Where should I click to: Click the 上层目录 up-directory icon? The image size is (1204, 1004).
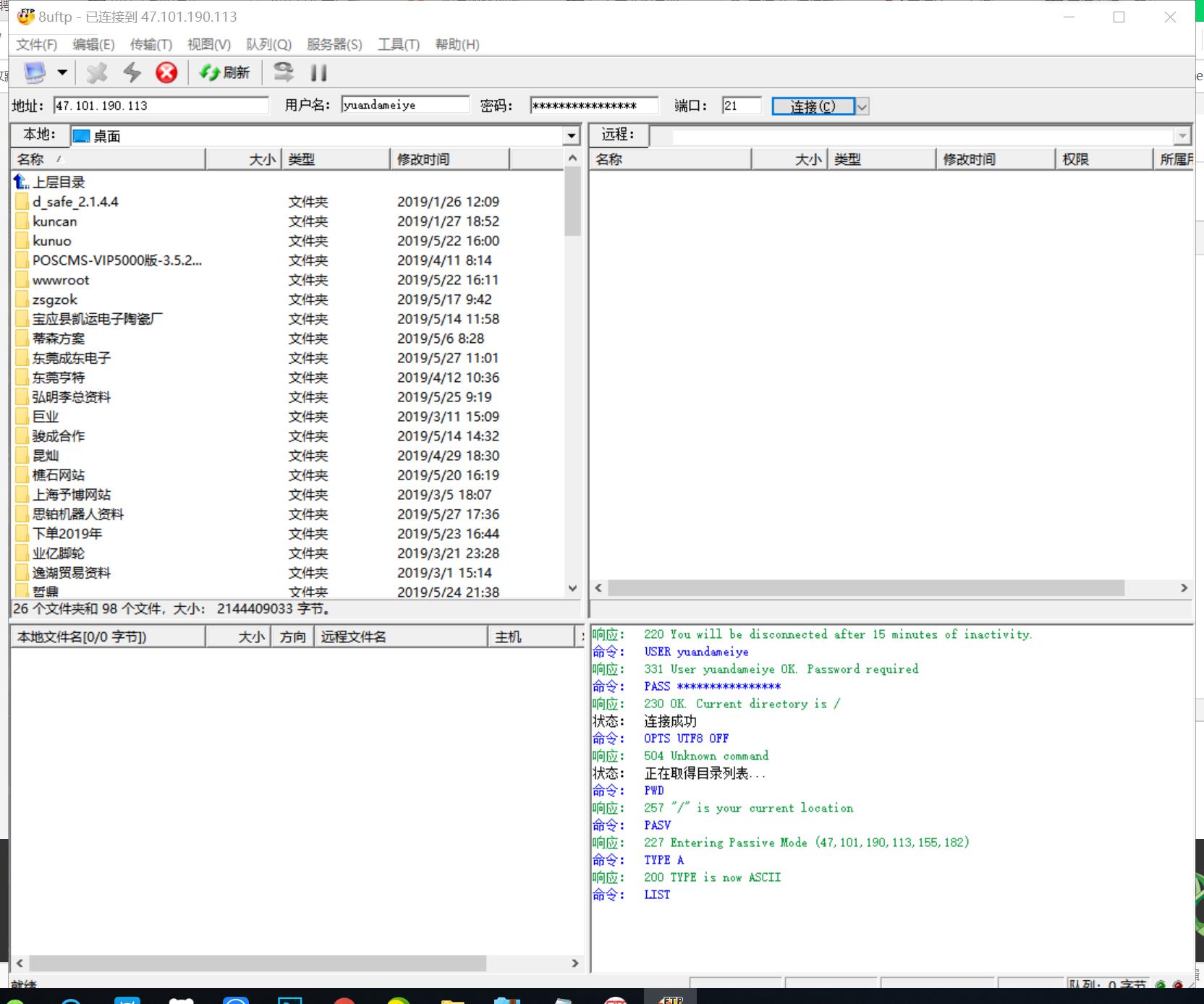pyautogui.click(x=21, y=182)
